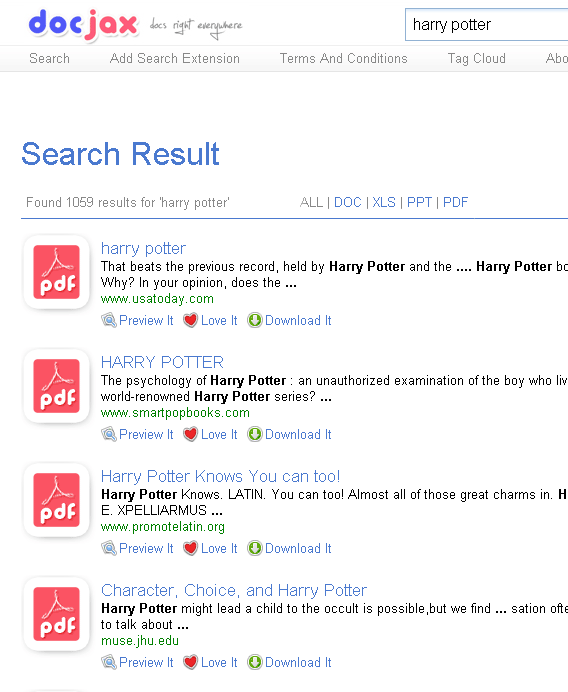Click heart icon in usatoday result

click(190, 320)
